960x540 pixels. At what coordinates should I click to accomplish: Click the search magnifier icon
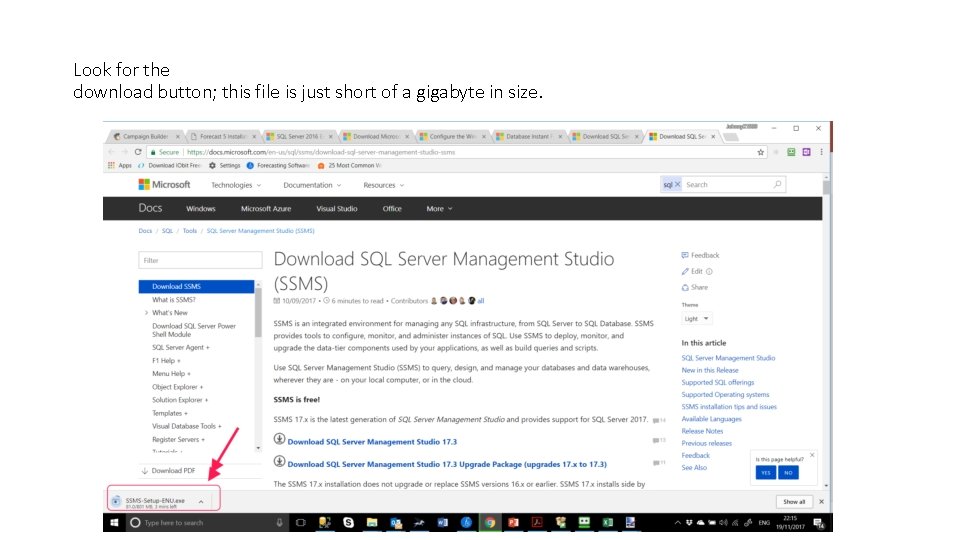point(778,184)
